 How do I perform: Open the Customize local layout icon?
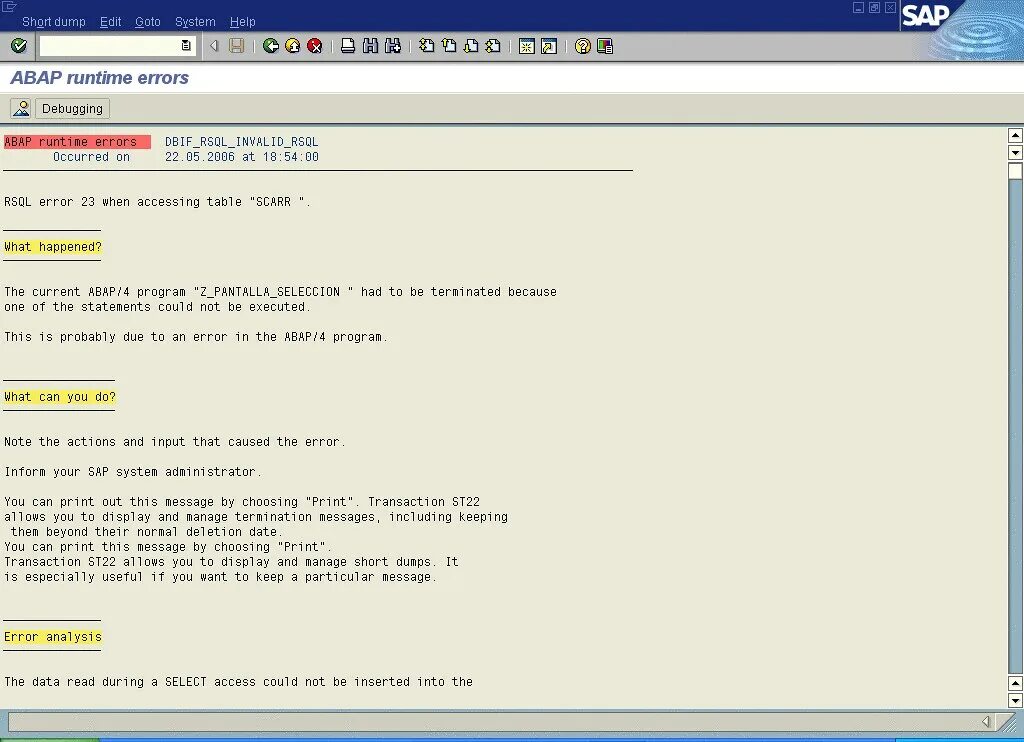tap(605, 46)
